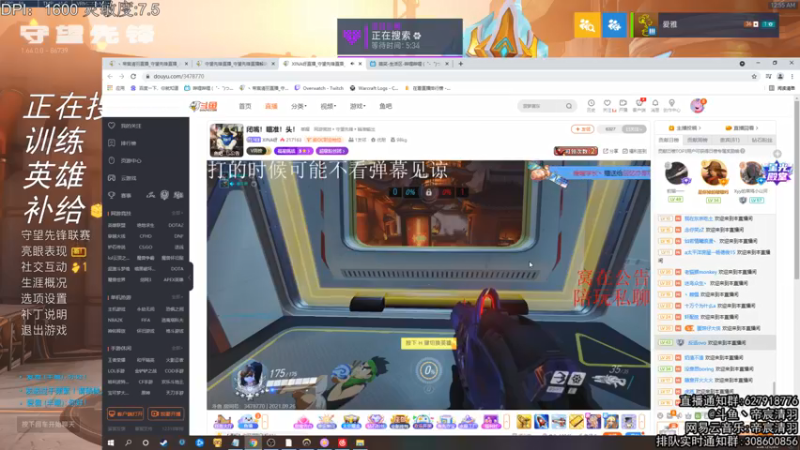
Task: Go to 首页 in the Douyu navigation
Action: pyautogui.click(x=245, y=106)
